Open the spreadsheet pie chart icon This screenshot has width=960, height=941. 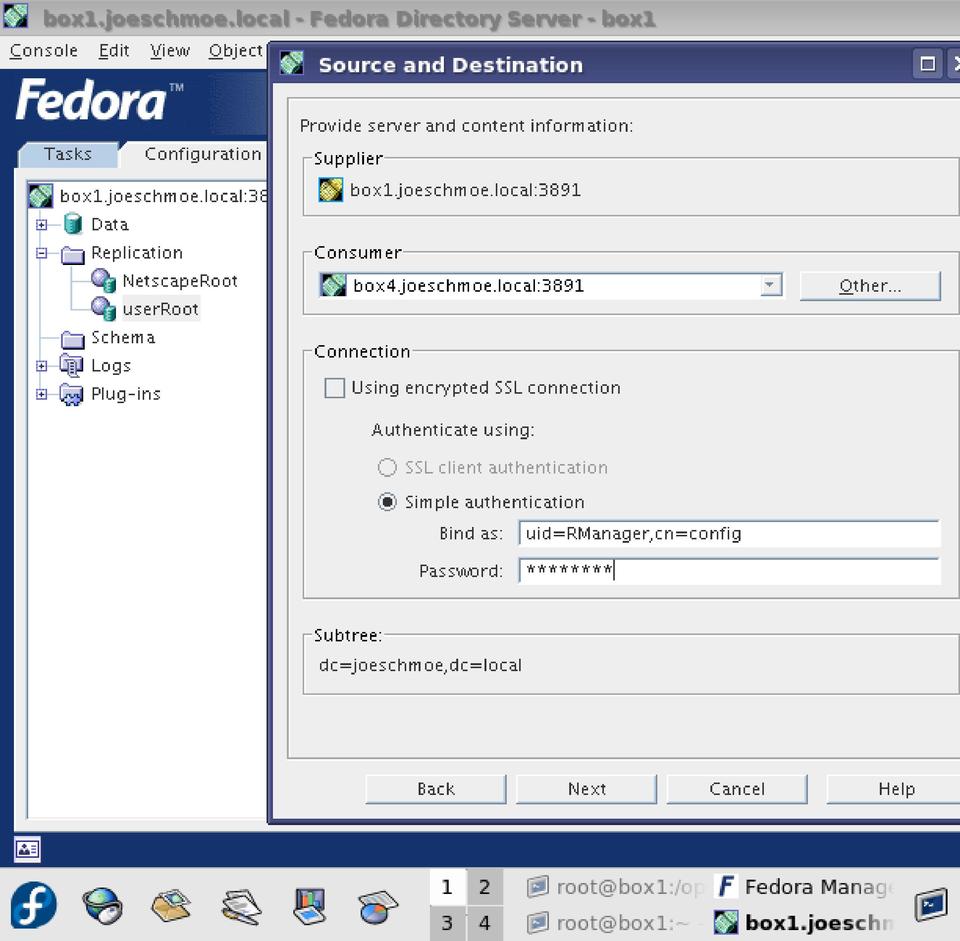coord(378,906)
